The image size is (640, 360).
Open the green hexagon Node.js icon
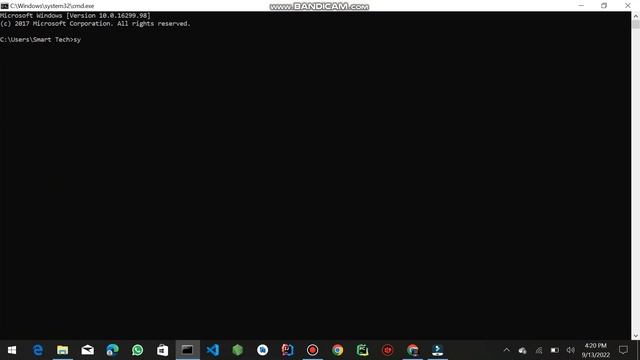238,350
